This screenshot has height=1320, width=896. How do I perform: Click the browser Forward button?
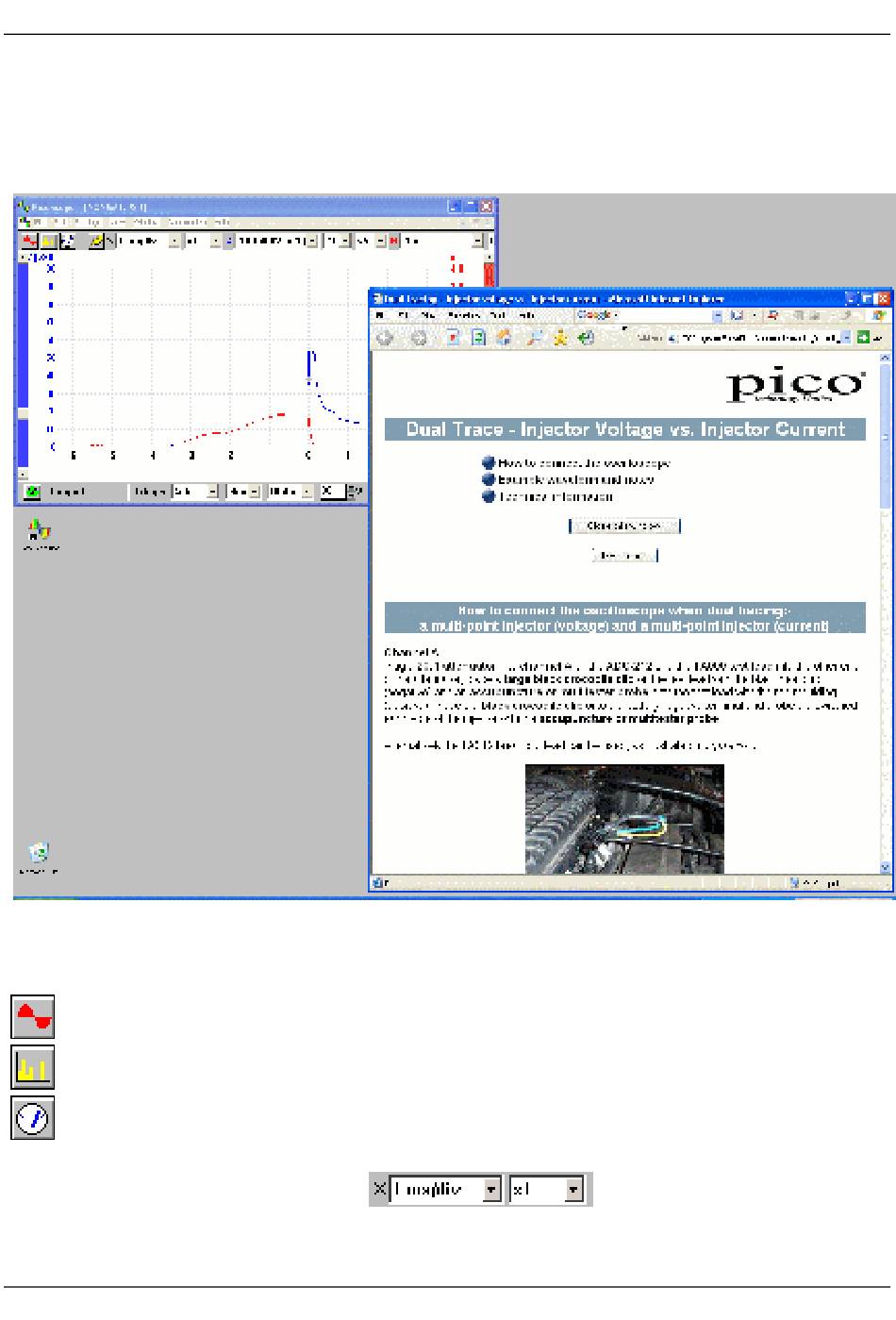point(418,338)
